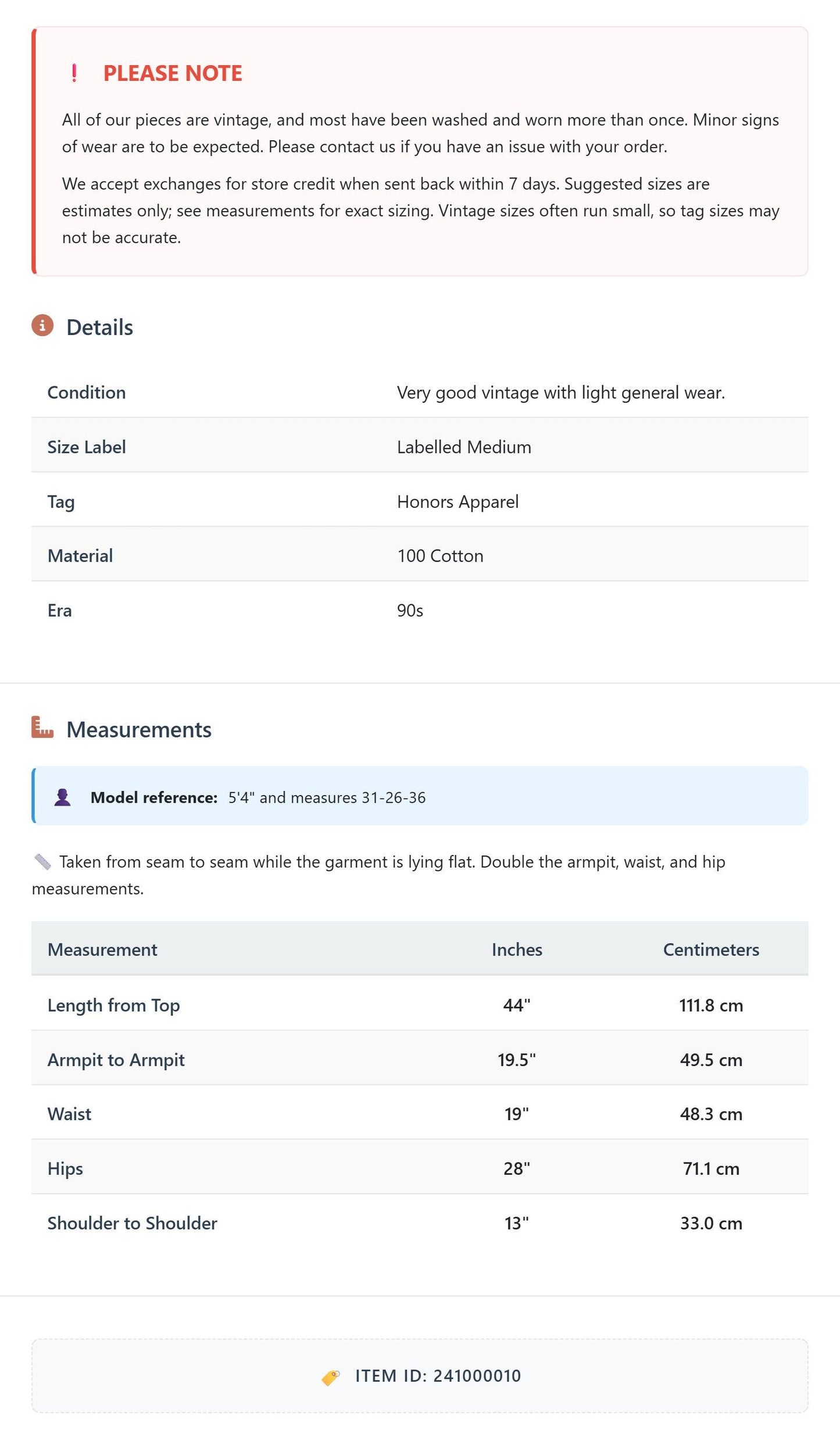Click the Details info circle icon
The image size is (840, 1440).
tap(42, 326)
